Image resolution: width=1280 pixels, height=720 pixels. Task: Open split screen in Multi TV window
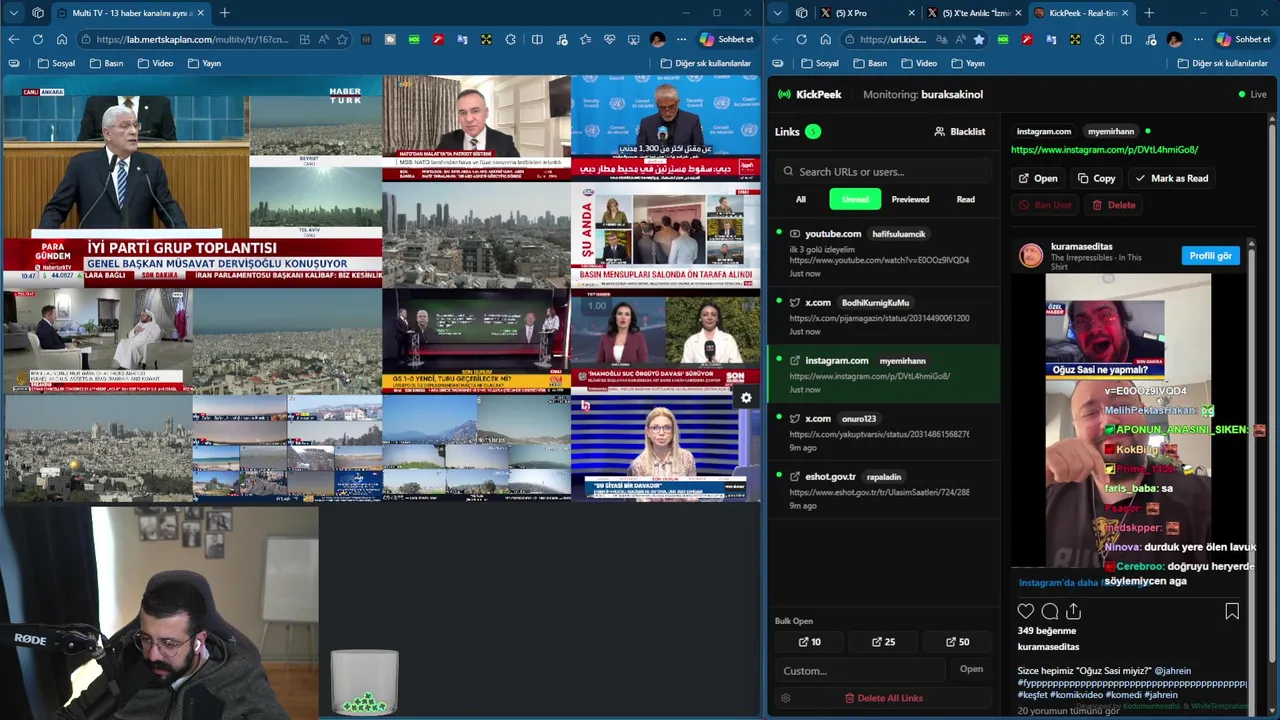[537, 39]
